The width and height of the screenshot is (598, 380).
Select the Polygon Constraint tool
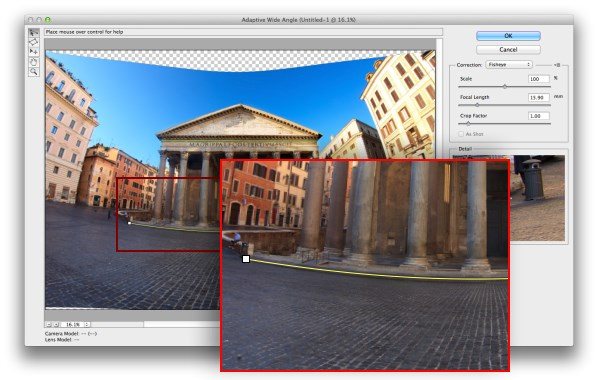click(34, 42)
